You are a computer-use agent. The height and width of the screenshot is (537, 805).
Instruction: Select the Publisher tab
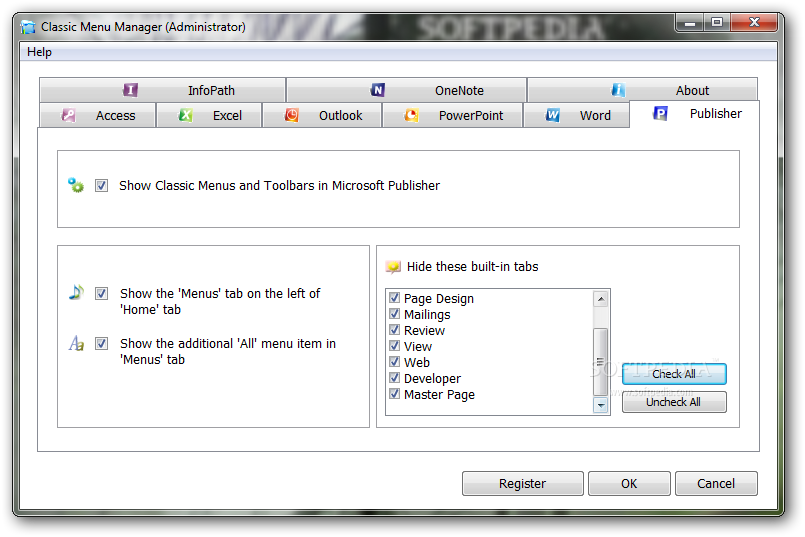pyautogui.click(x=695, y=113)
